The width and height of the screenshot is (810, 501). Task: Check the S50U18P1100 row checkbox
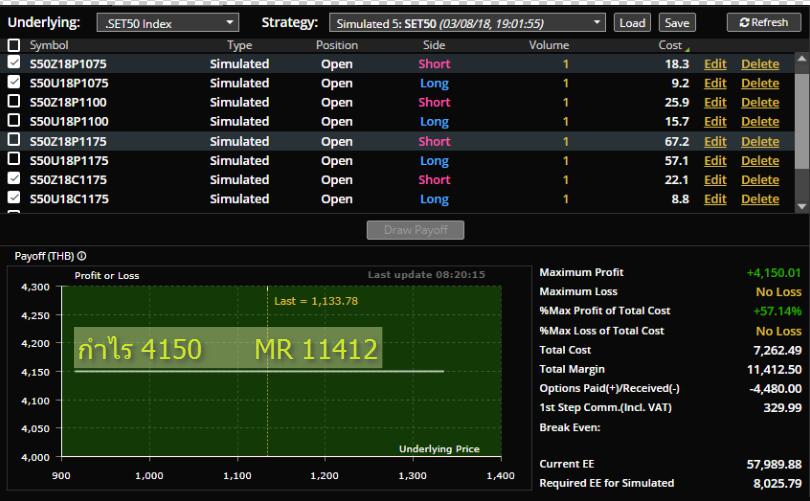pos(14,120)
